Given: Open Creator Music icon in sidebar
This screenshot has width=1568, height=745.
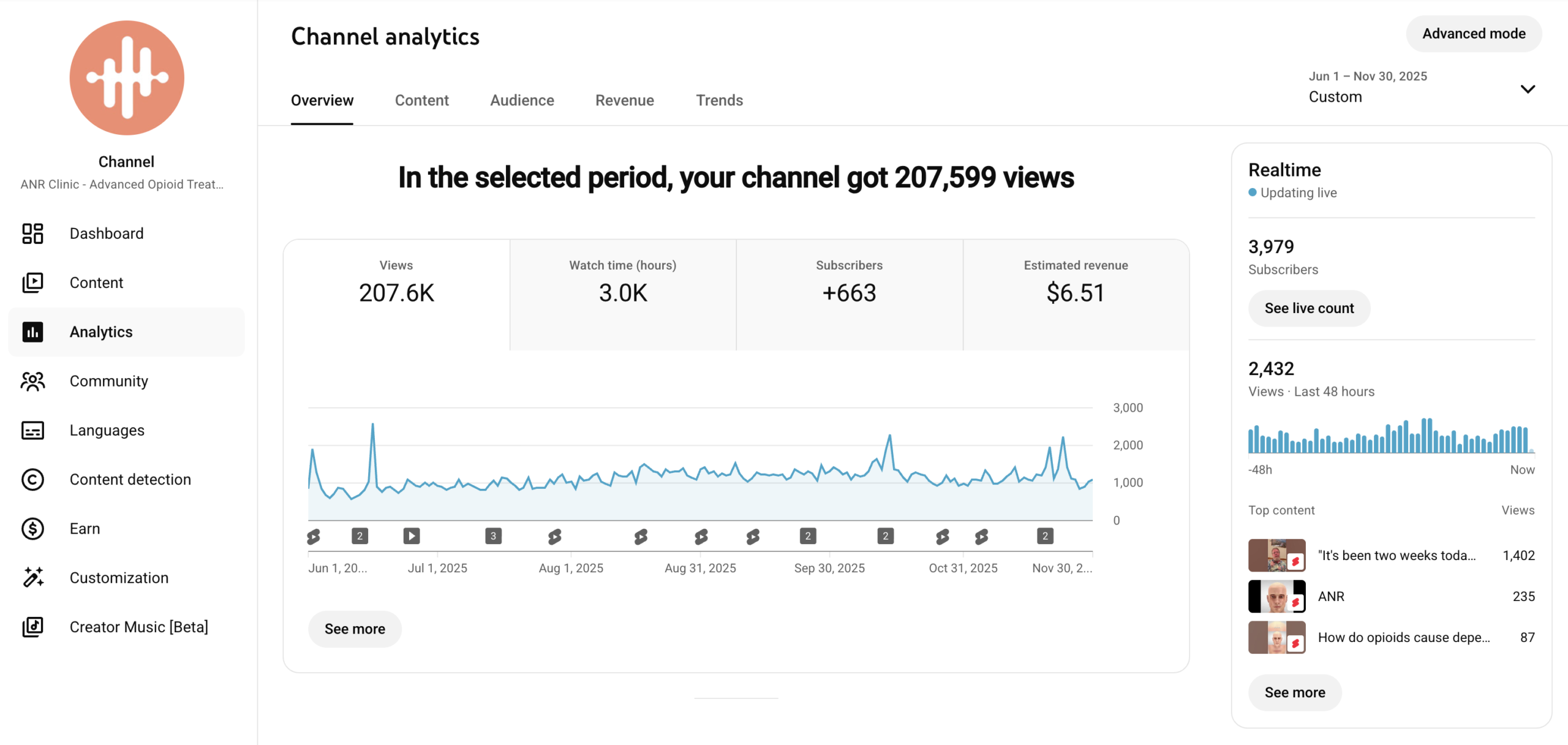Looking at the screenshot, I should pos(32,627).
